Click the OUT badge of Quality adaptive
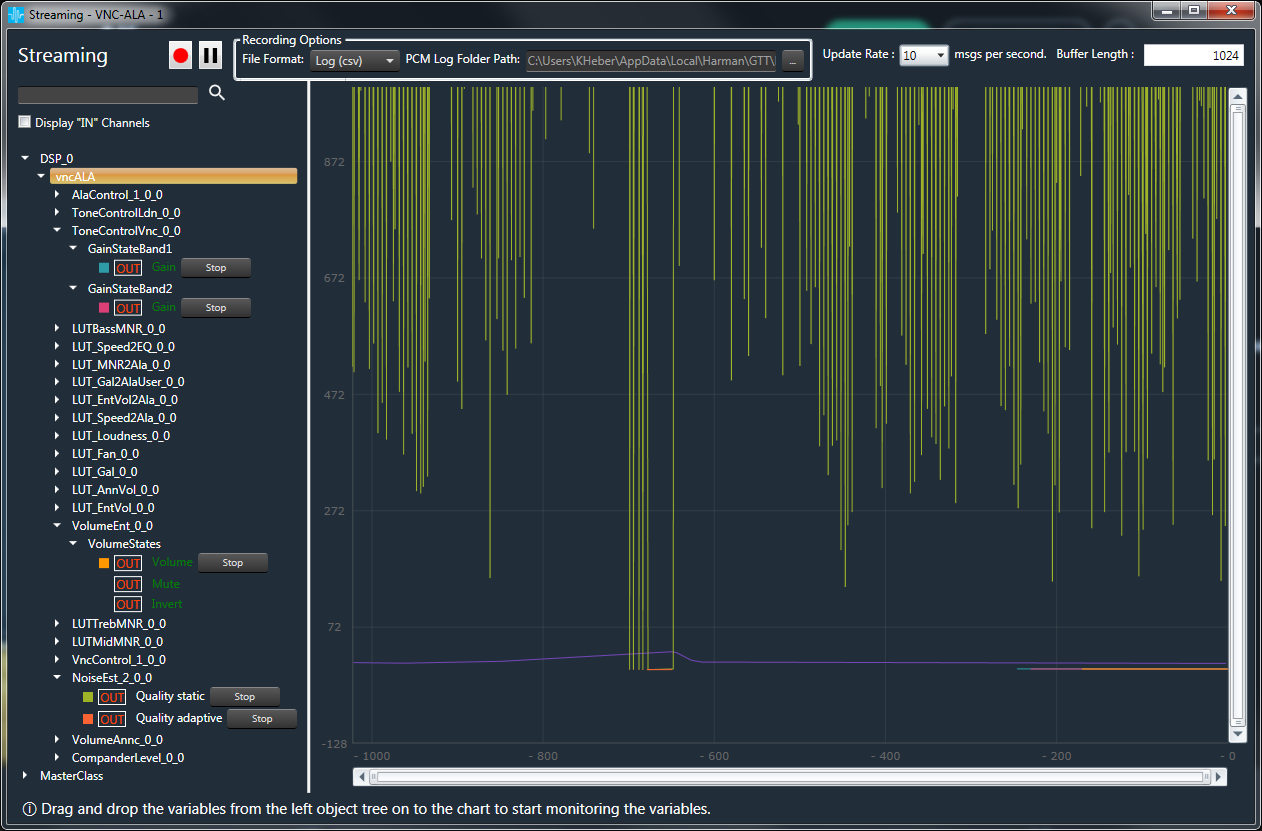Image resolution: width=1262 pixels, height=831 pixels. point(112,719)
